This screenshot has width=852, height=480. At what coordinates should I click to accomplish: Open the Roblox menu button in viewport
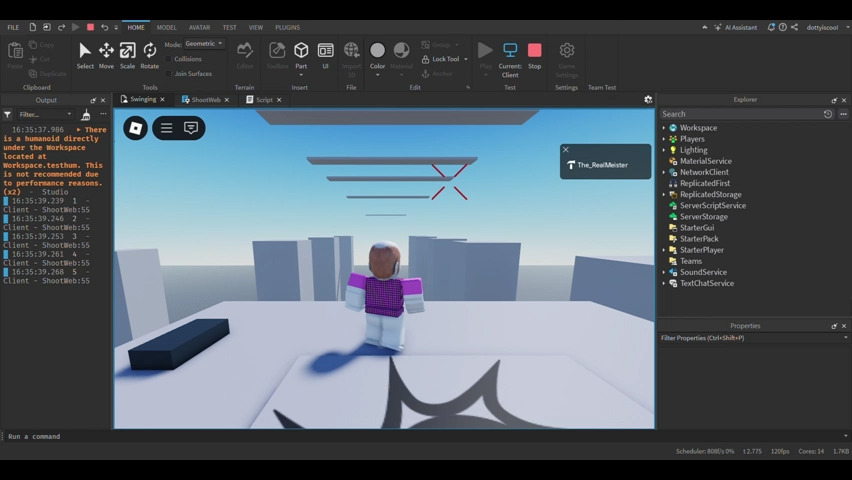click(135, 128)
